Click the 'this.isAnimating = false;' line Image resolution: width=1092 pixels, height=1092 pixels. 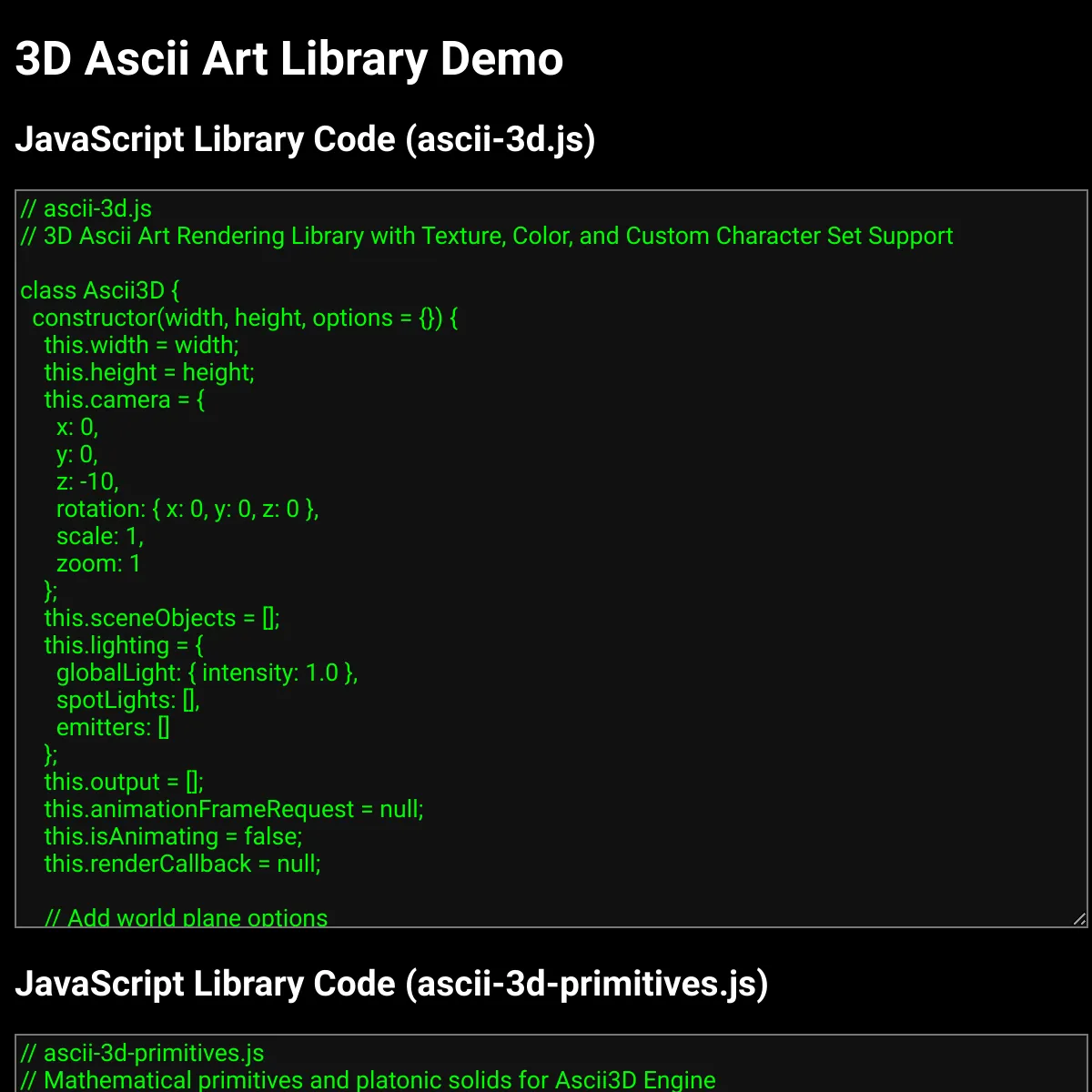(173, 836)
